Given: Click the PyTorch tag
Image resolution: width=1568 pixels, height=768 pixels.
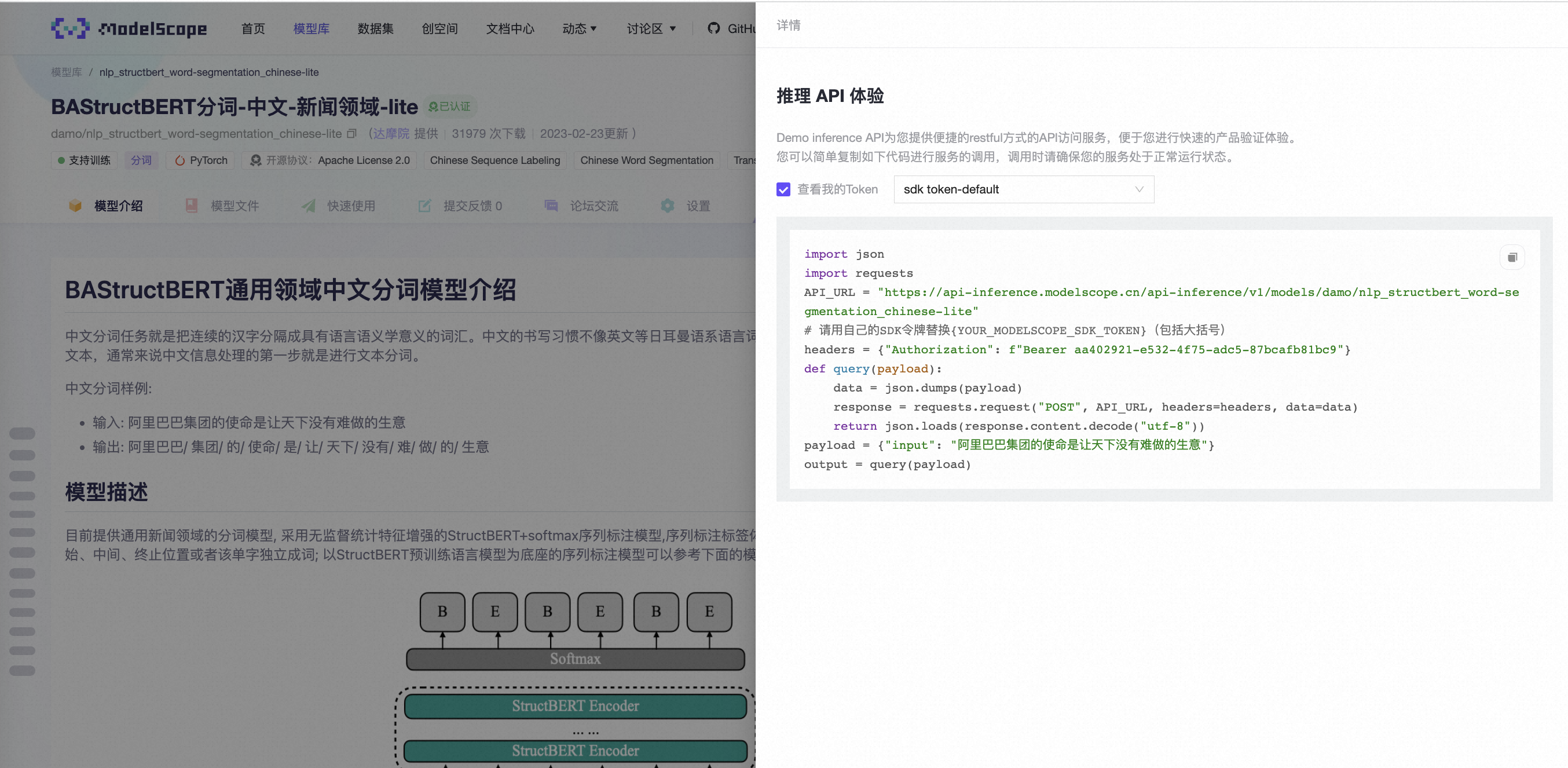Looking at the screenshot, I should (x=201, y=160).
